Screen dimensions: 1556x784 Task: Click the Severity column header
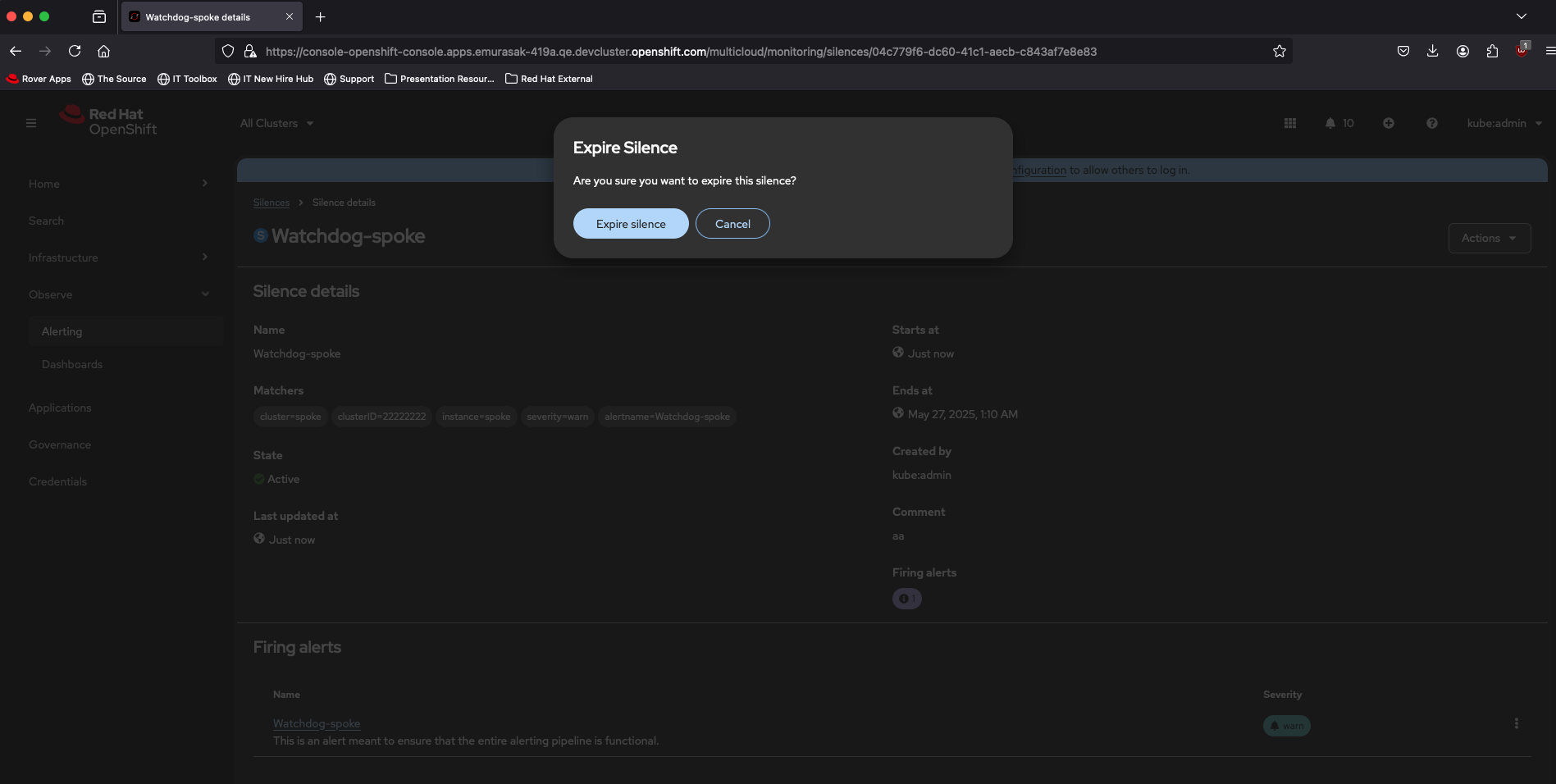[x=1282, y=695]
